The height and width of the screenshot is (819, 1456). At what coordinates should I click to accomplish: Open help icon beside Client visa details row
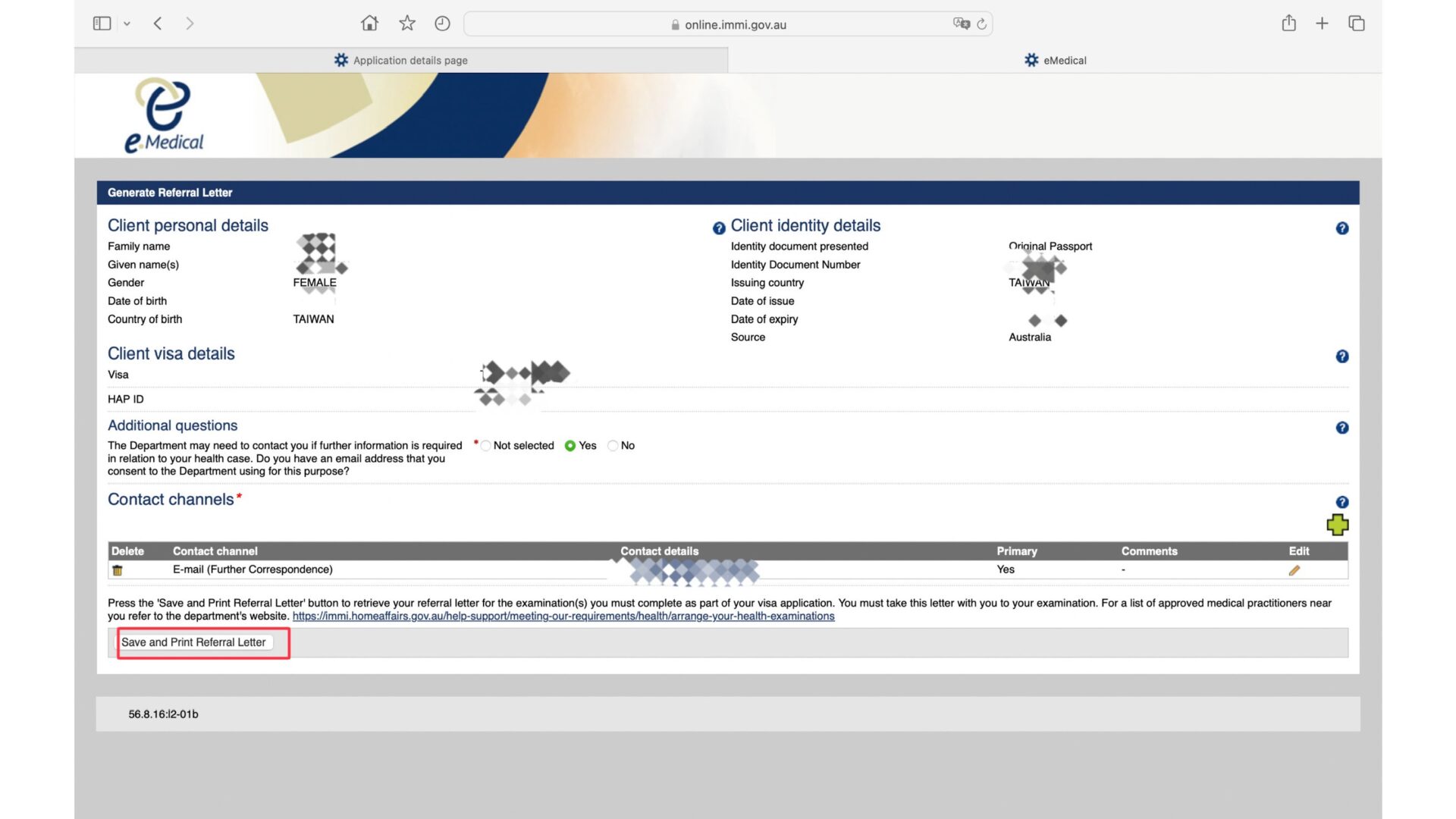click(x=1341, y=356)
